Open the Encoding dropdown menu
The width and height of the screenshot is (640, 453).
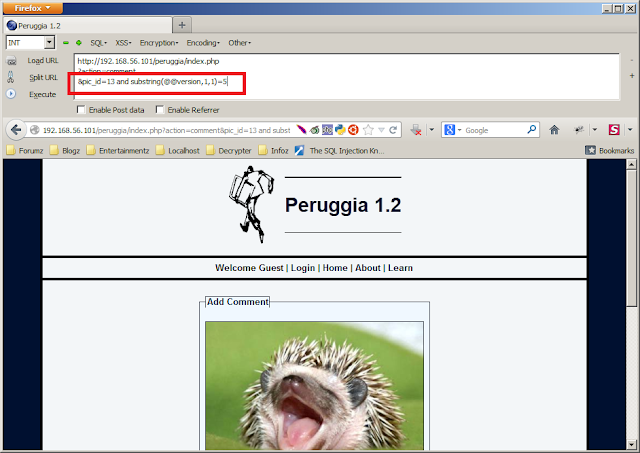203,42
